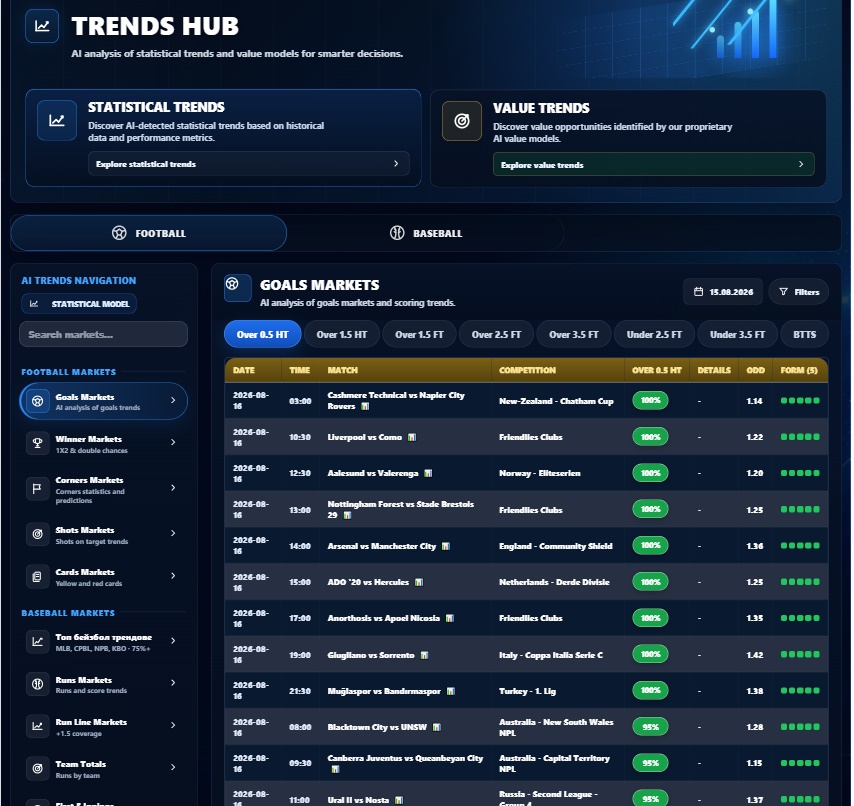This screenshot has width=854, height=806.
Task: Click 'England - Community Shield' competition cell
Action: click(x=556, y=546)
